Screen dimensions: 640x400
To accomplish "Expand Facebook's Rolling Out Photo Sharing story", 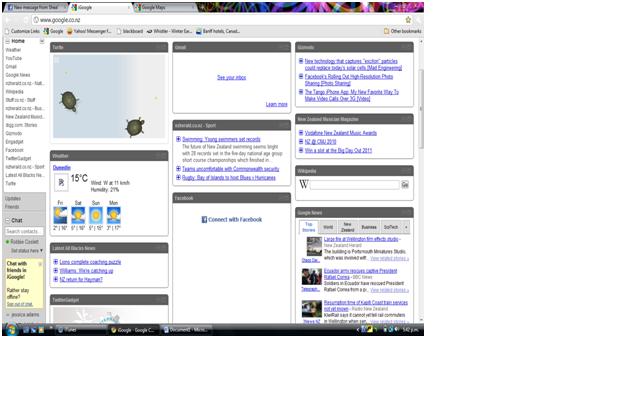I will pos(301,76).
